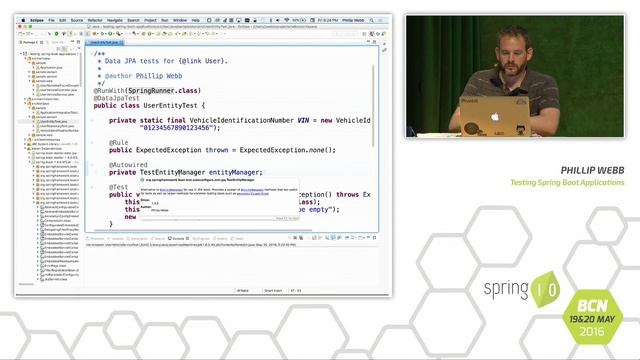This screenshot has width=640, height=360.
Task: Click the Fri 5:24 PM clock
Action: point(327,20)
